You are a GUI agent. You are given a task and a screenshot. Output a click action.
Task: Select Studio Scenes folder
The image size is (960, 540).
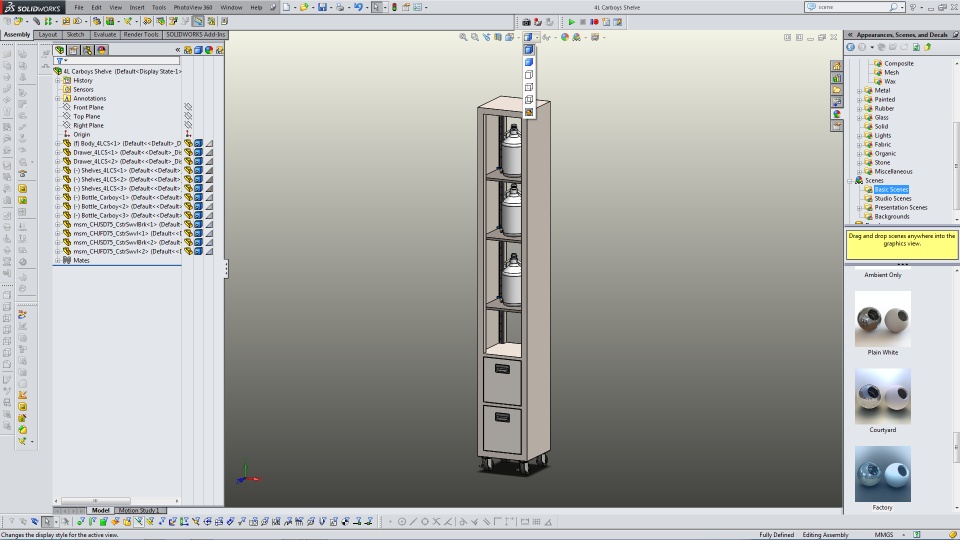tap(893, 198)
